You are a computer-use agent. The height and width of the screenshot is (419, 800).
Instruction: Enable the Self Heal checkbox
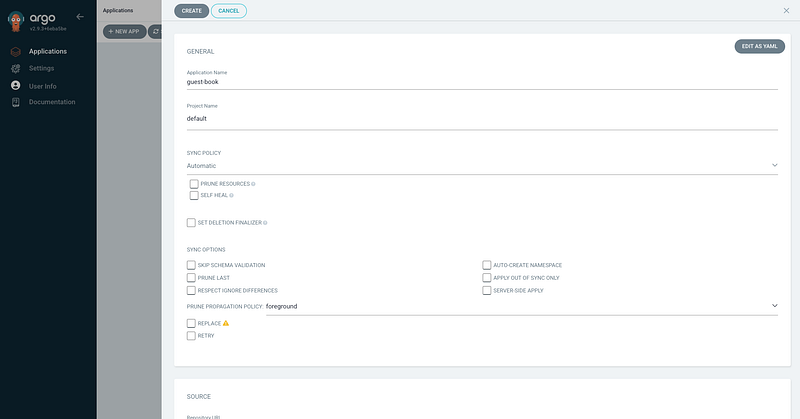tap(194, 195)
